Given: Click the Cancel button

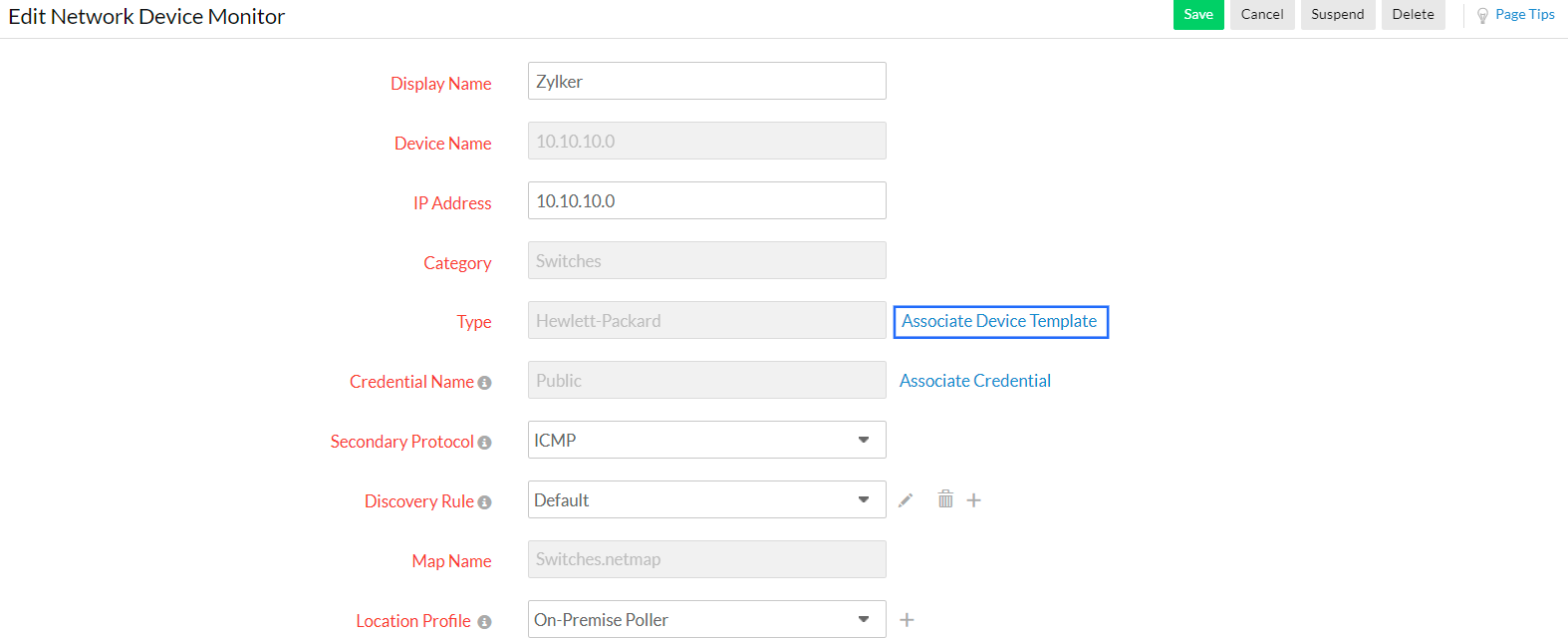Looking at the screenshot, I should (1261, 14).
